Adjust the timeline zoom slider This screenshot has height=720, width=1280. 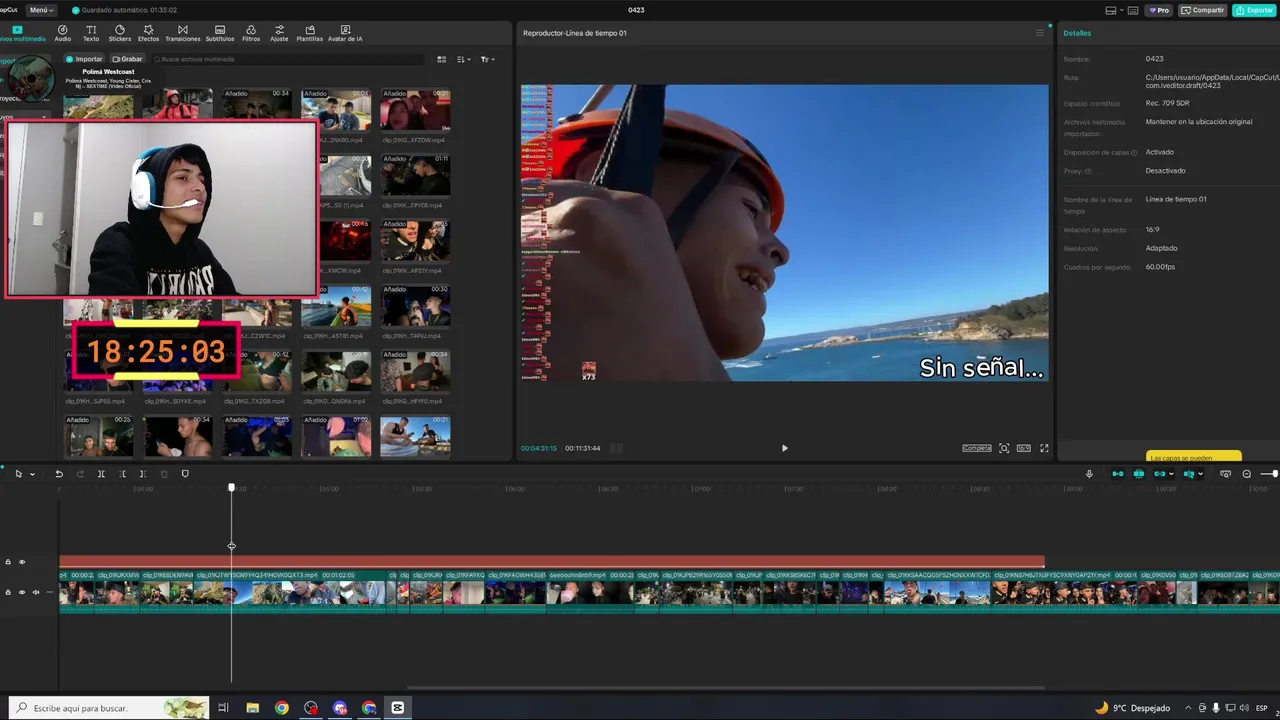pyautogui.click(x=1269, y=474)
